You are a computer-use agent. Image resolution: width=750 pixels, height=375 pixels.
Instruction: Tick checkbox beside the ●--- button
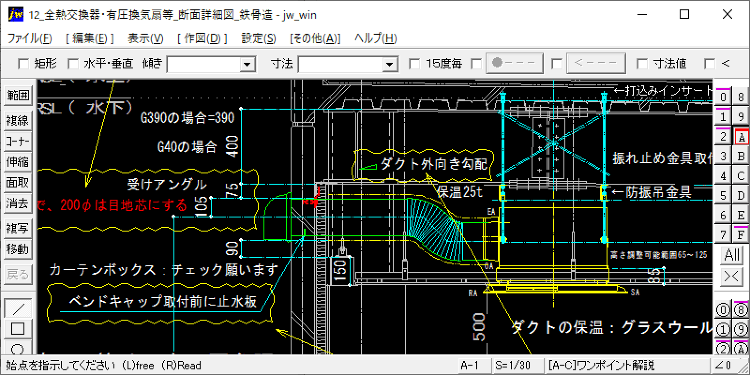476,64
